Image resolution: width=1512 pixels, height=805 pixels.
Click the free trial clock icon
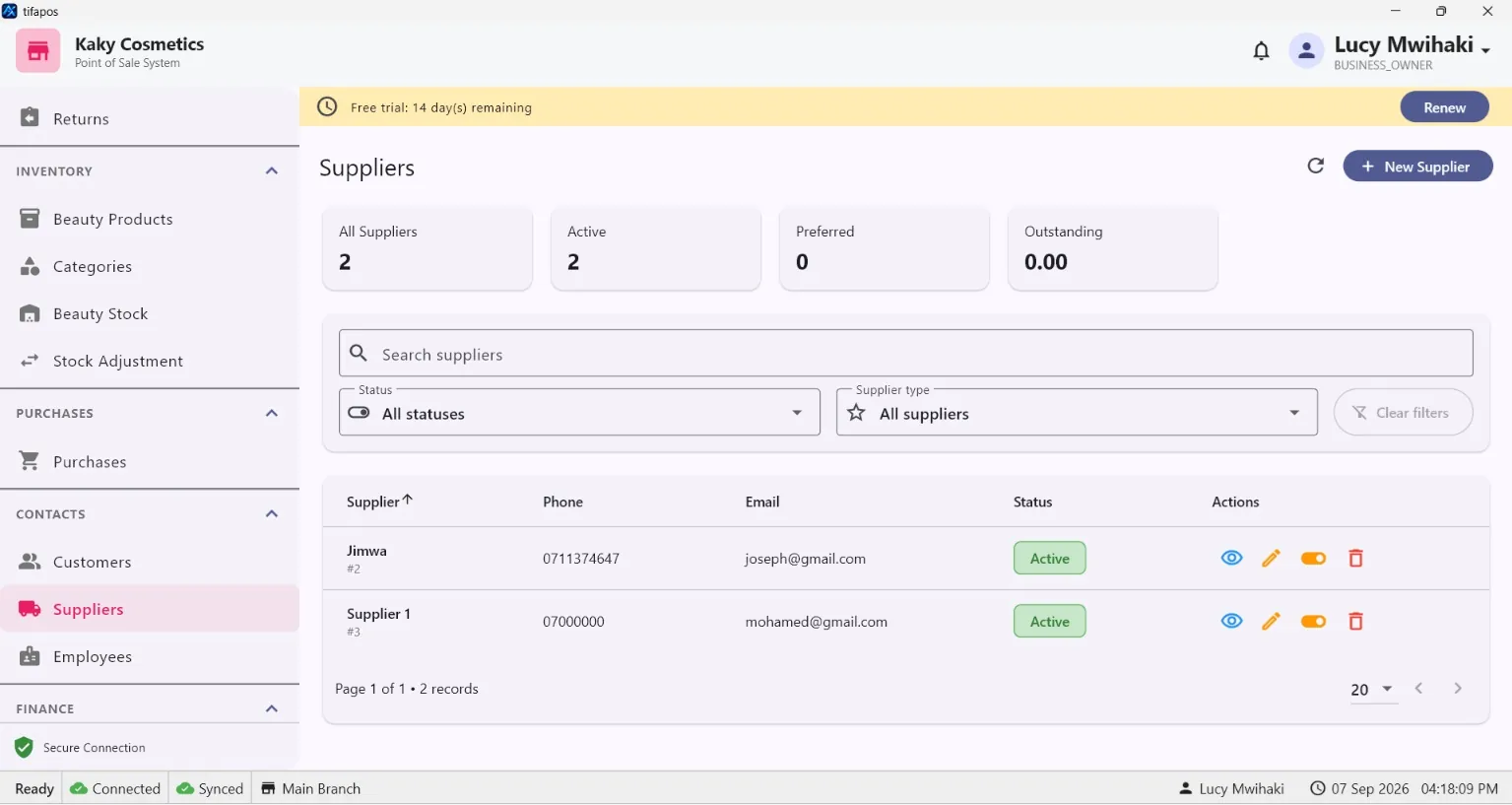pyautogui.click(x=327, y=106)
